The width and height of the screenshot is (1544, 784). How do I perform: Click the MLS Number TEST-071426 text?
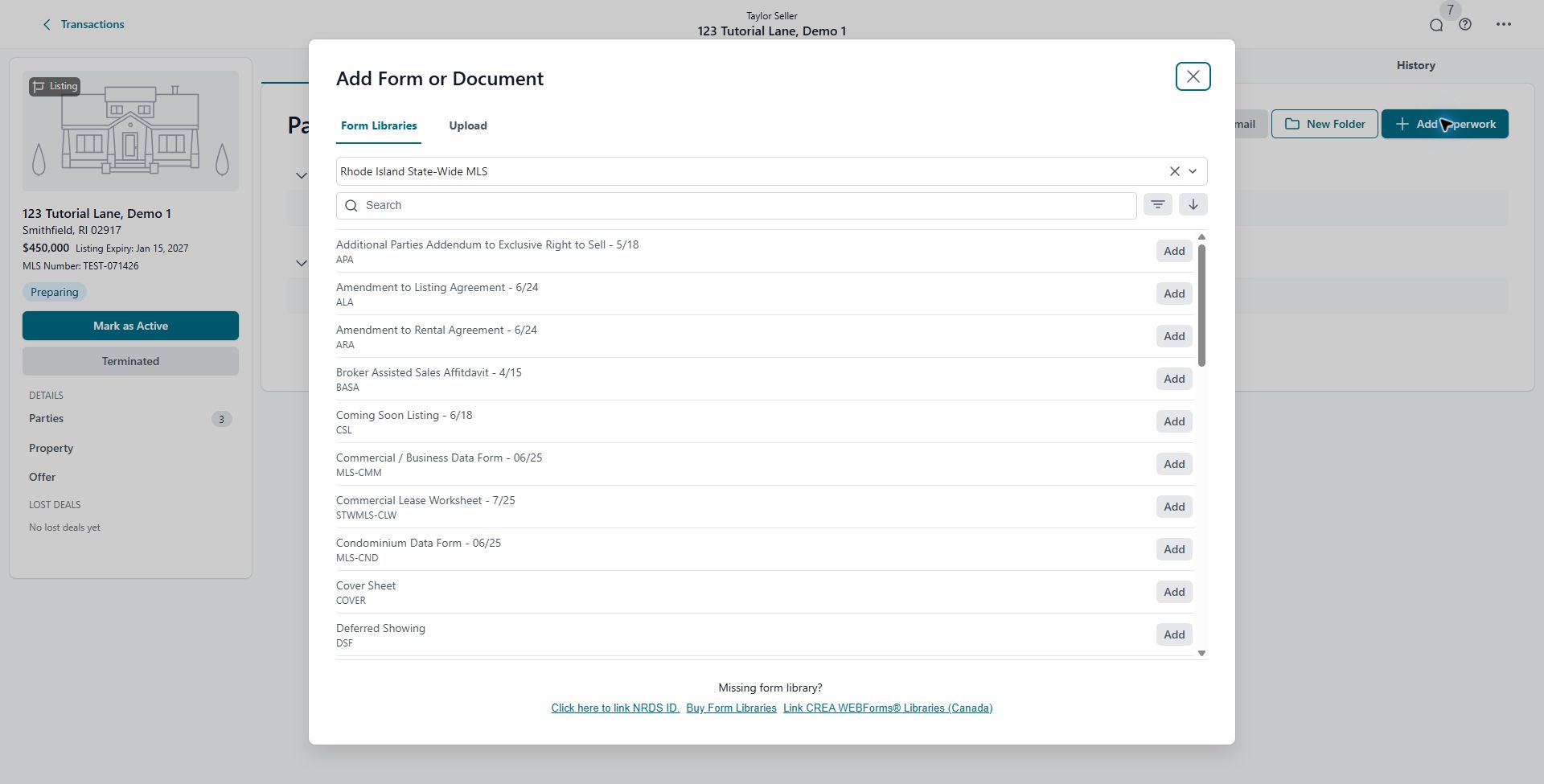pyautogui.click(x=80, y=266)
